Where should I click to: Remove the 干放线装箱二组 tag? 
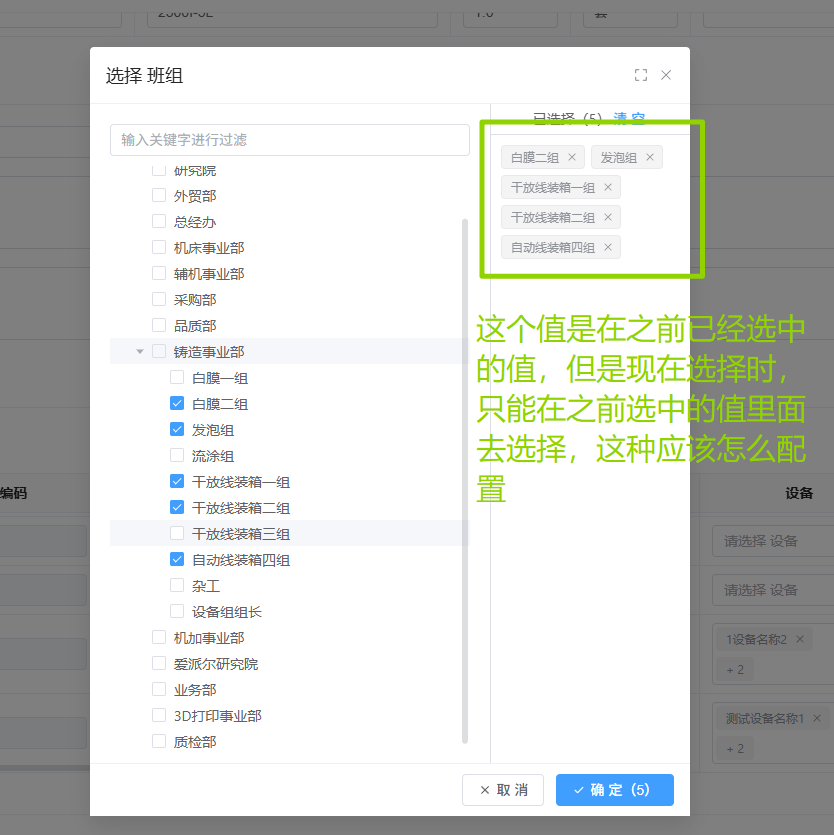click(608, 217)
